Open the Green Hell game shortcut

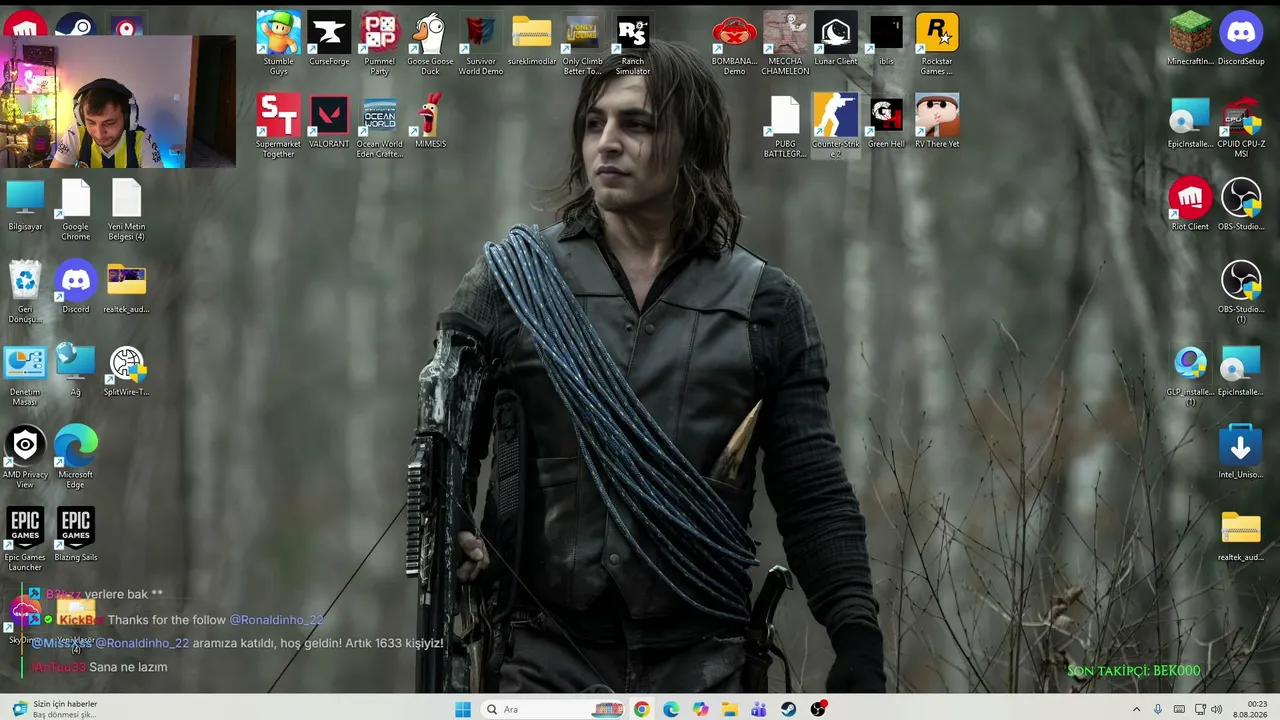pos(886,122)
